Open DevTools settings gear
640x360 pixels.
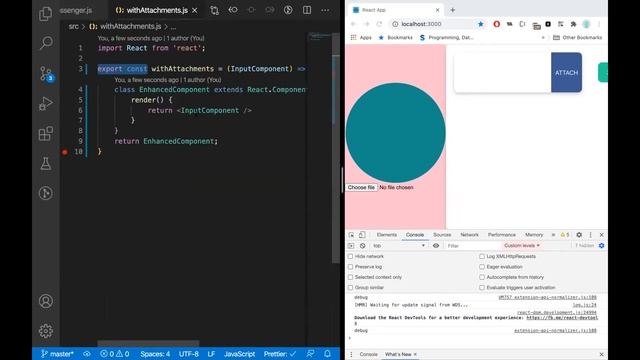[x=579, y=235]
